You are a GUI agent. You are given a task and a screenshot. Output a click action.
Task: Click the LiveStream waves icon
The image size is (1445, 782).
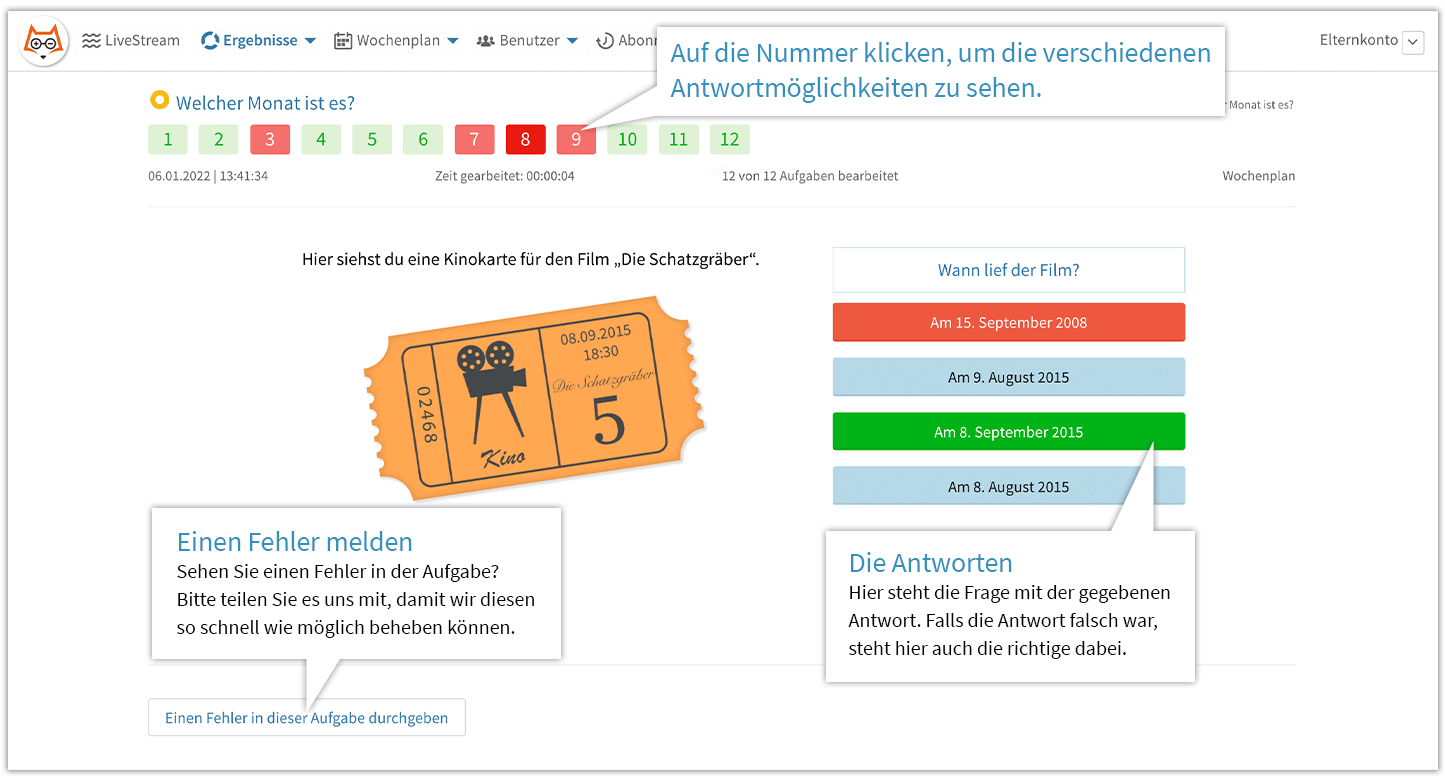coord(92,41)
